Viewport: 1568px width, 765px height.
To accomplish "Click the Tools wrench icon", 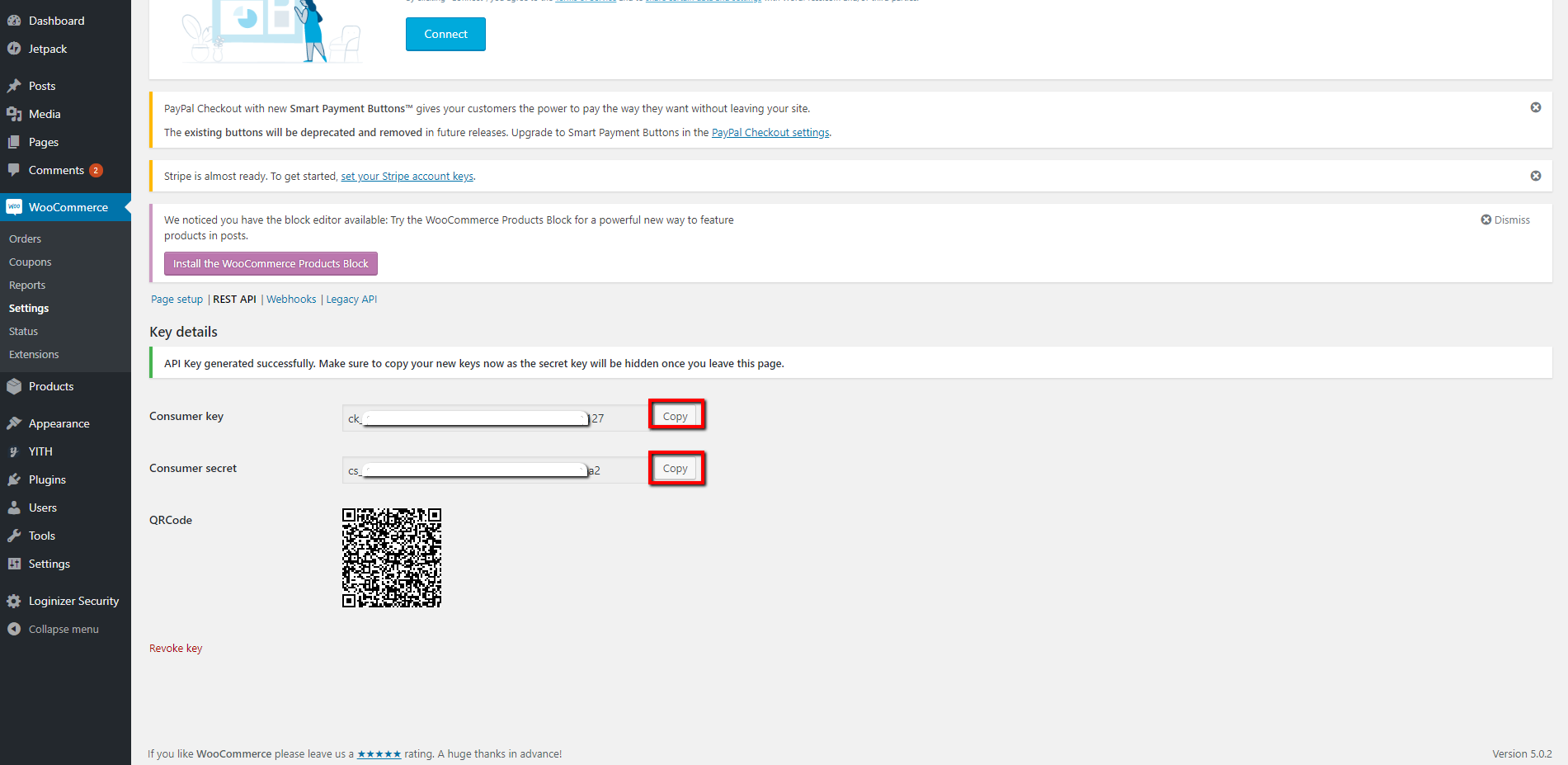I will click(14, 536).
